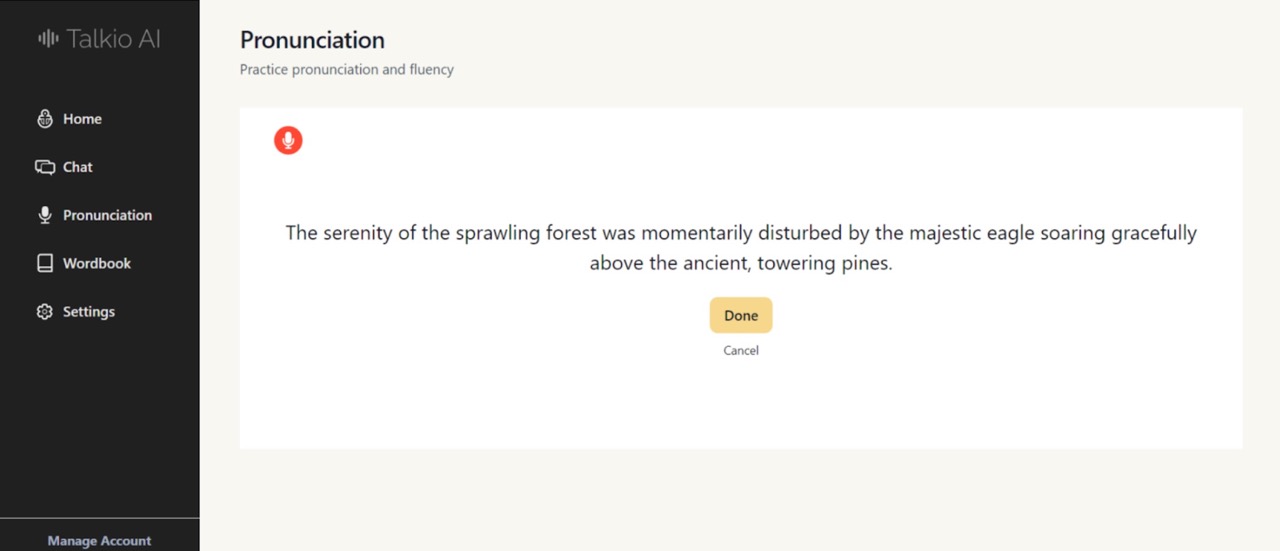The width and height of the screenshot is (1280, 551).
Task: Click the "Practice pronunciation and fluency" subtitle
Action: pos(347,69)
